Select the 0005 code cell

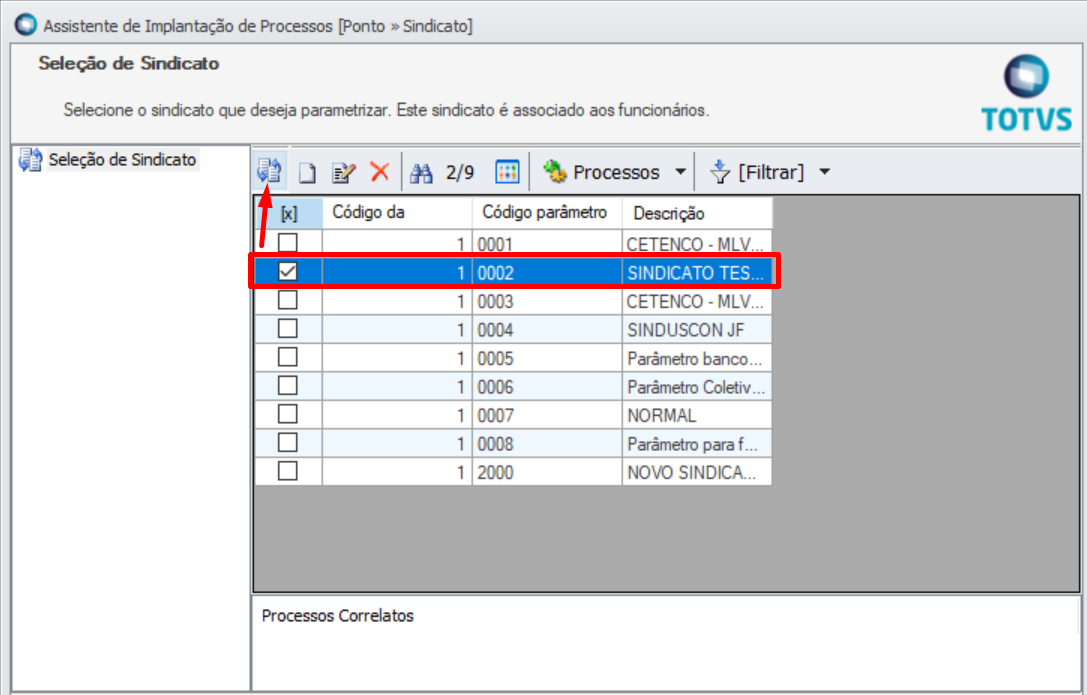pyautogui.click(x=547, y=358)
